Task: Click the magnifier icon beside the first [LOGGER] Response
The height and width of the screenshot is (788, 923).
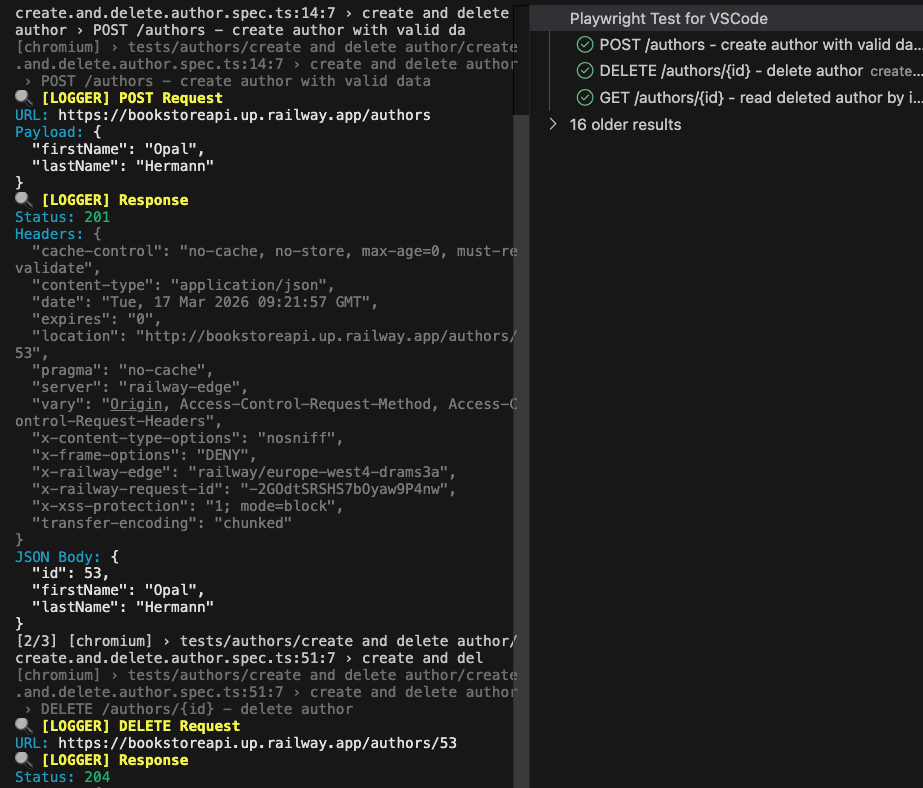Action: pos(23,199)
